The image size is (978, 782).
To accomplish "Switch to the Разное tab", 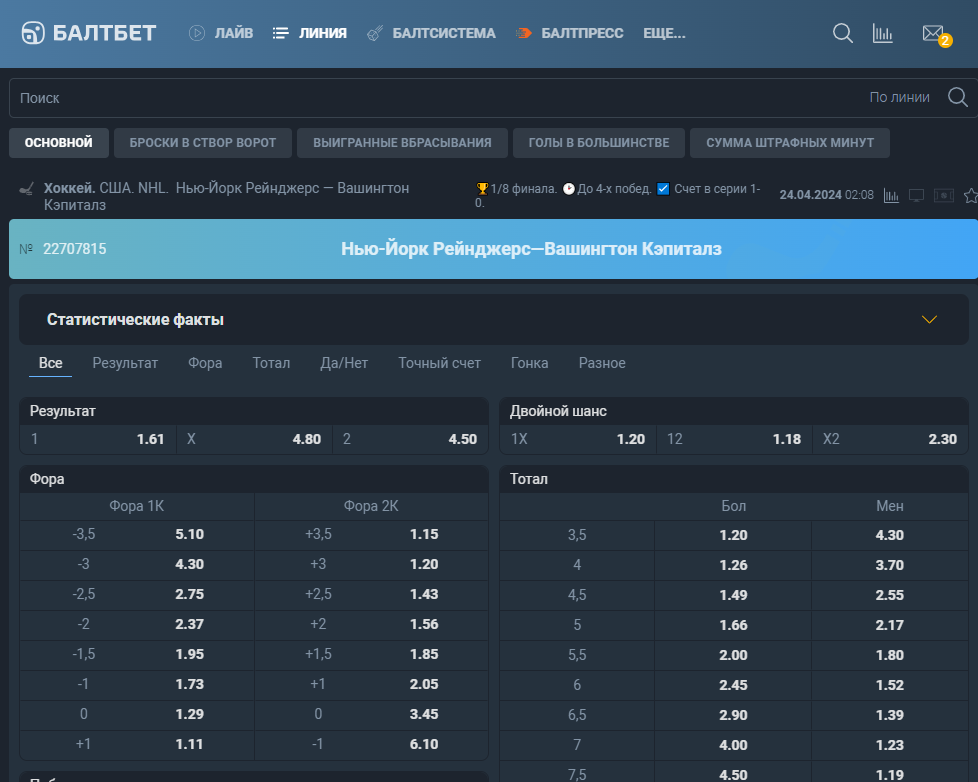I will coord(602,363).
